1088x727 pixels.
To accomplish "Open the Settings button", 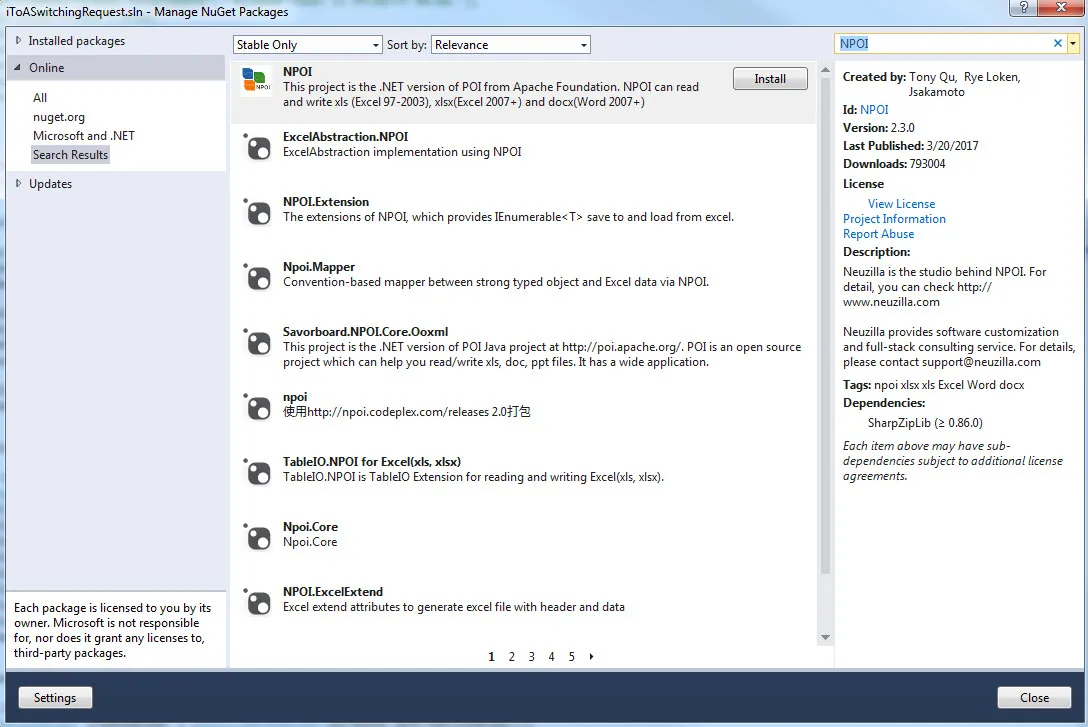I will (x=55, y=697).
